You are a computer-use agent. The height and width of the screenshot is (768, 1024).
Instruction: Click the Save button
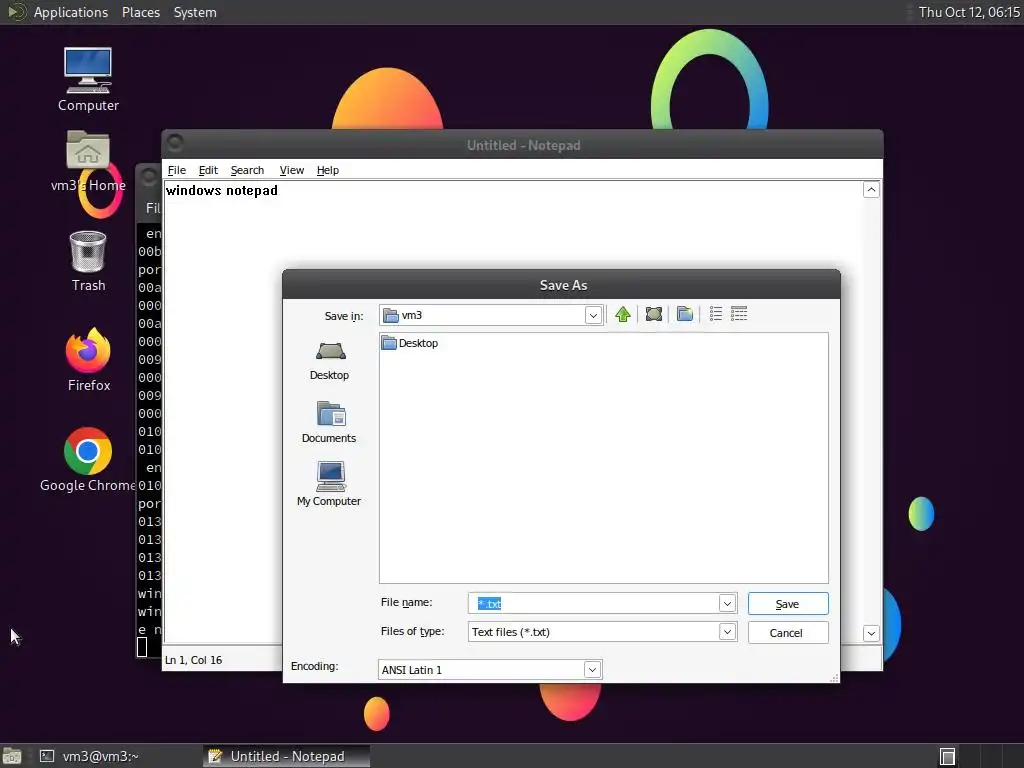[788, 603]
